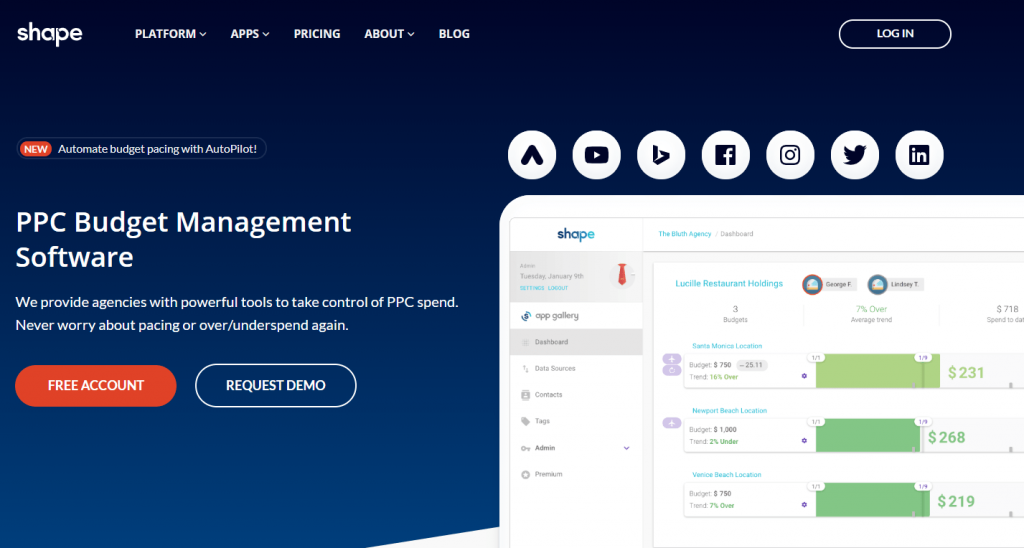
Task: Select the George F. user chip
Action: (830, 284)
